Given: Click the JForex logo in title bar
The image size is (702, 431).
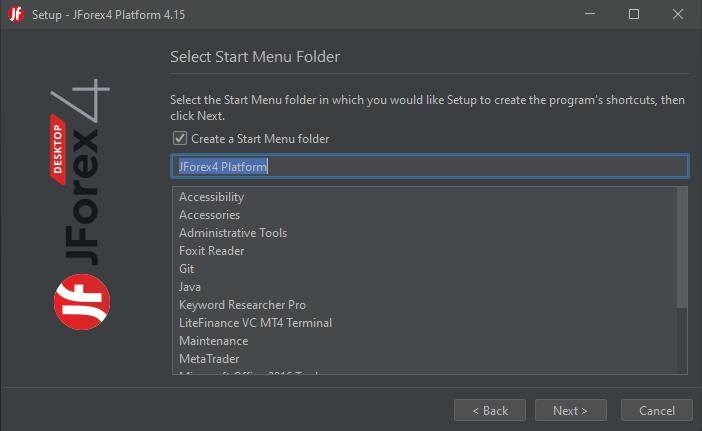Looking at the screenshot, I should coord(16,14).
